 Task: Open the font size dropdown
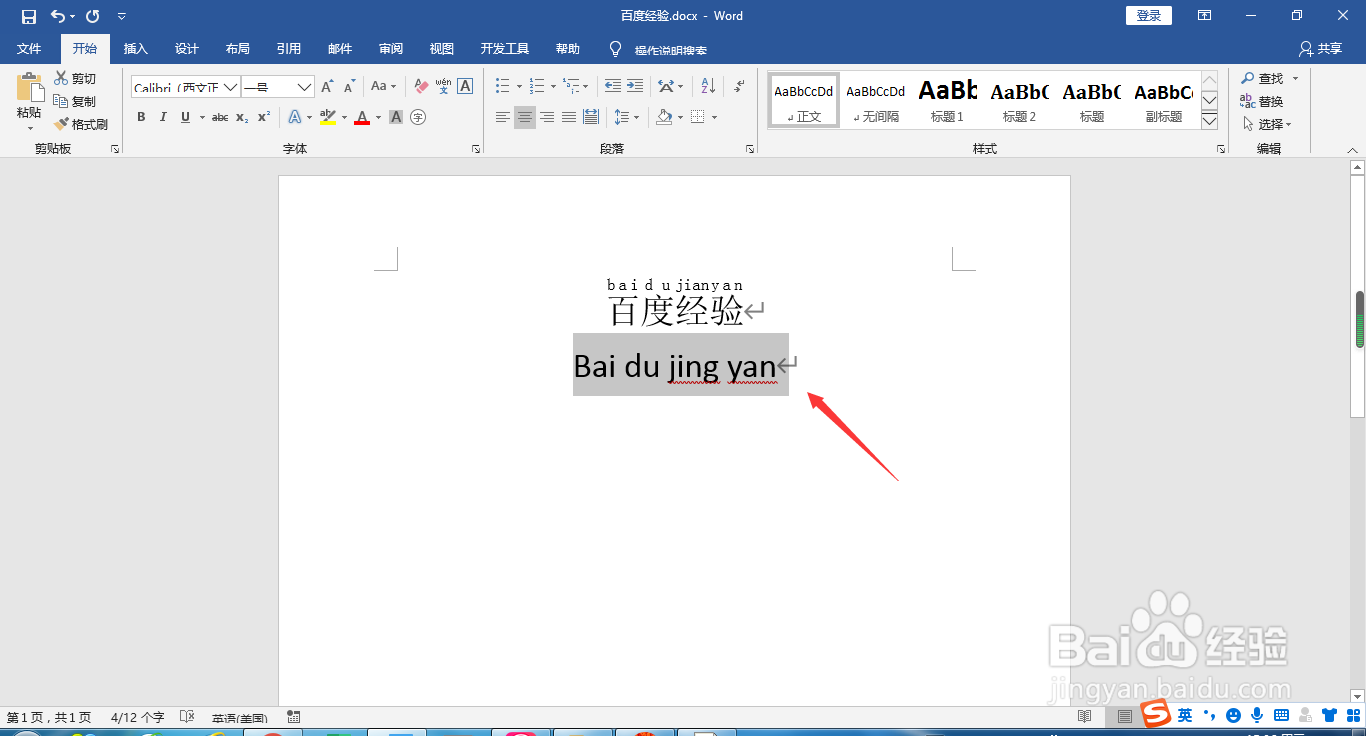(x=305, y=87)
